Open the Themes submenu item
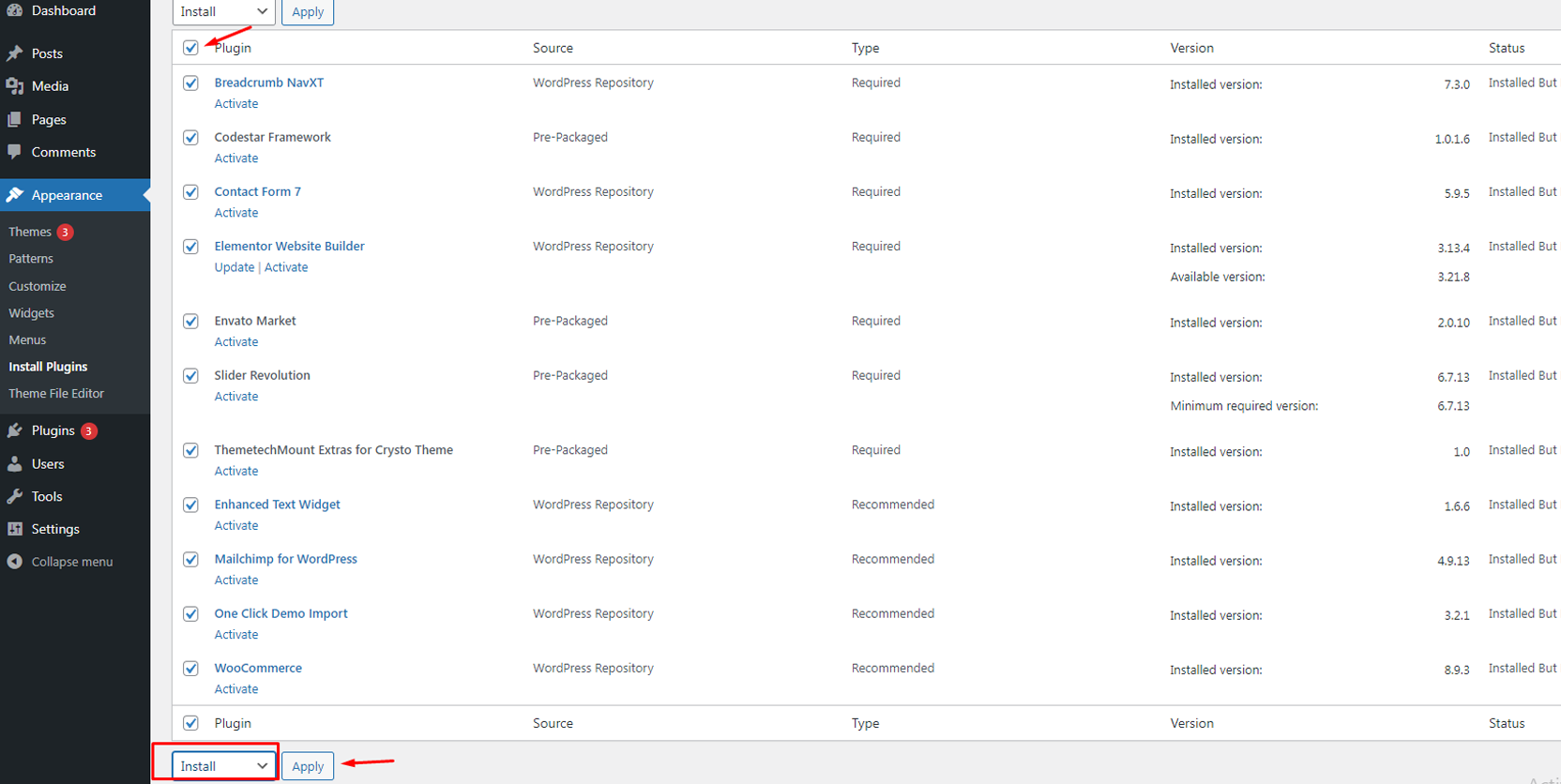The height and width of the screenshot is (784, 1561). [x=30, y=232]
